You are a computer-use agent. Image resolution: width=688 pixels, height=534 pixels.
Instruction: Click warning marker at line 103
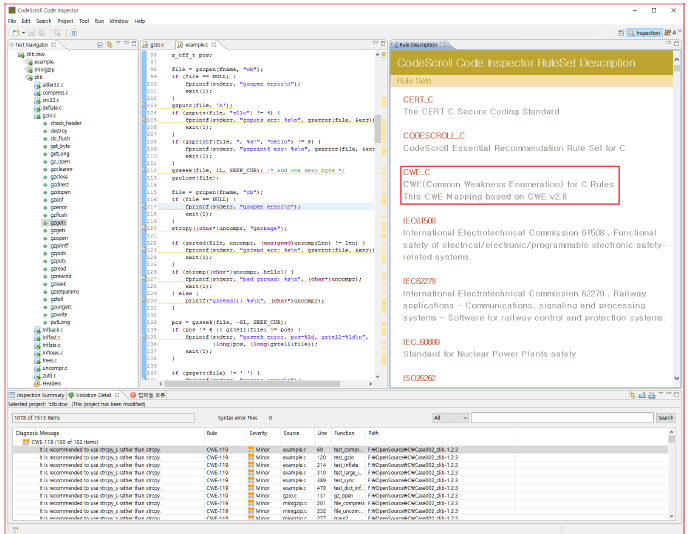coord(143,105)
